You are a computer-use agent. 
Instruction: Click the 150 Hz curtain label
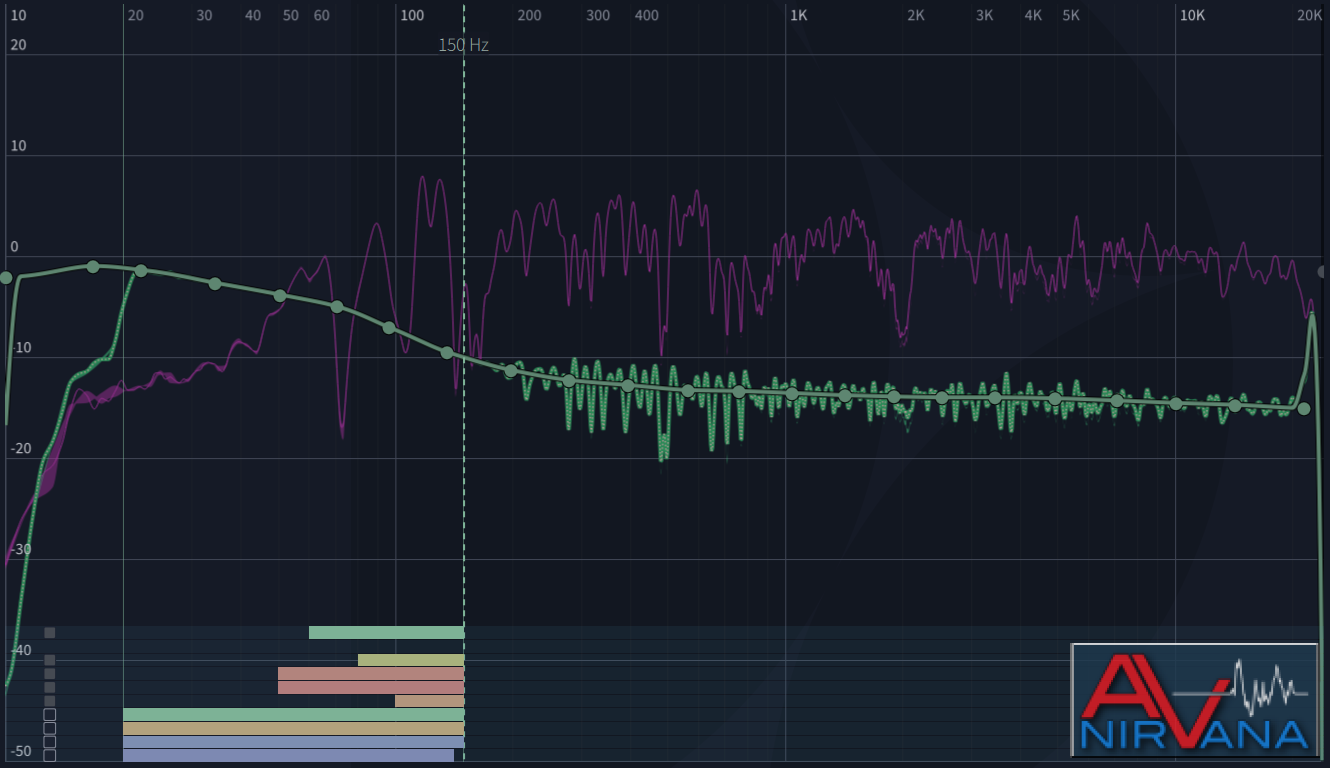pyautogui.click(x=464, y=45)
